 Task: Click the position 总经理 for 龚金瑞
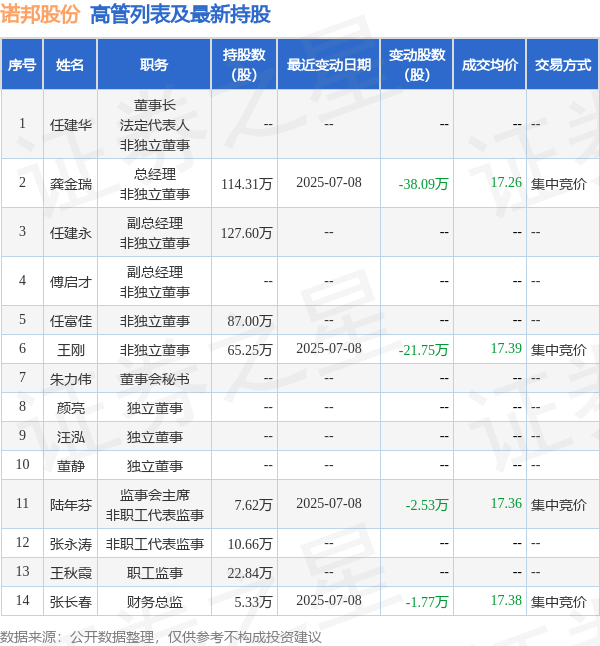(155, 174)
